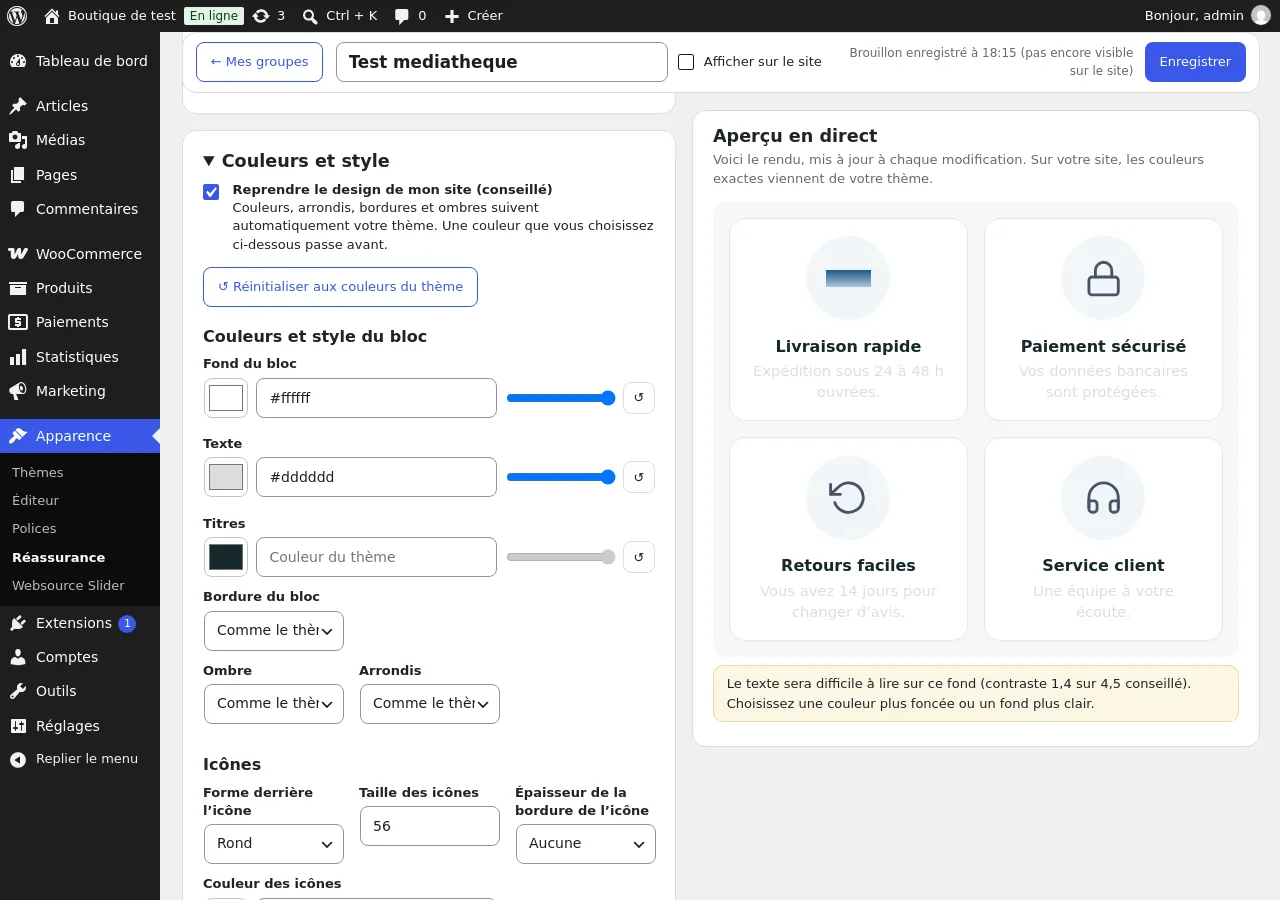The image size is (1280, 900).
Task: Click the comments bubble in admin bar
Action: tap(401, 16)
